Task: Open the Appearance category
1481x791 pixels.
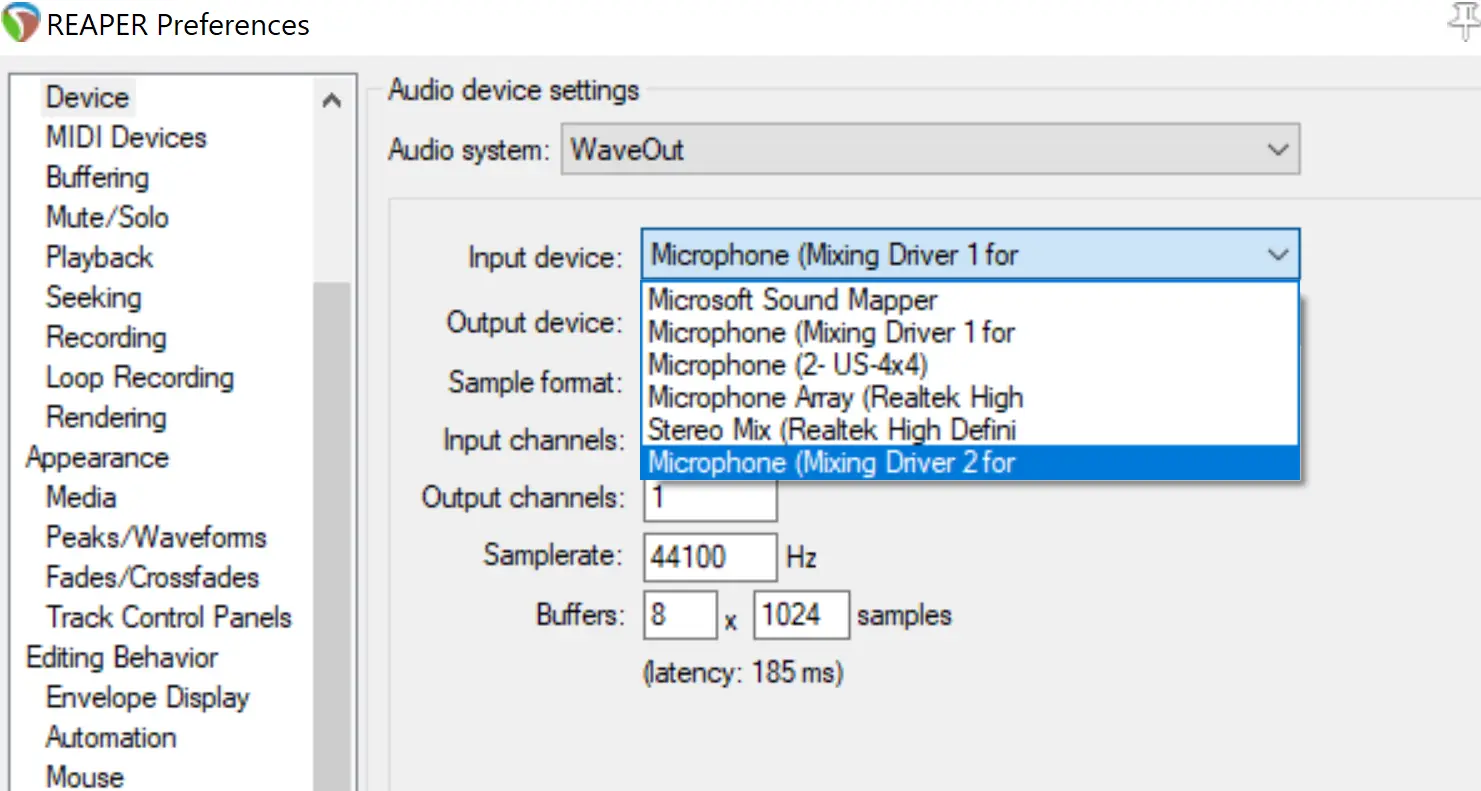Action: [97, 458]
